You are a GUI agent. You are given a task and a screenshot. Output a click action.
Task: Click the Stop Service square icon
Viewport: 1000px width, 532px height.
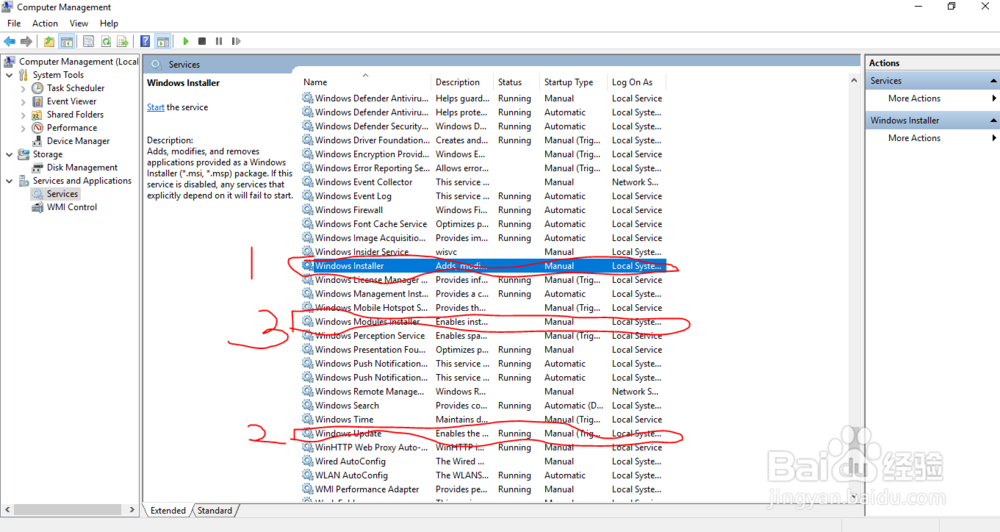point(202,41)
